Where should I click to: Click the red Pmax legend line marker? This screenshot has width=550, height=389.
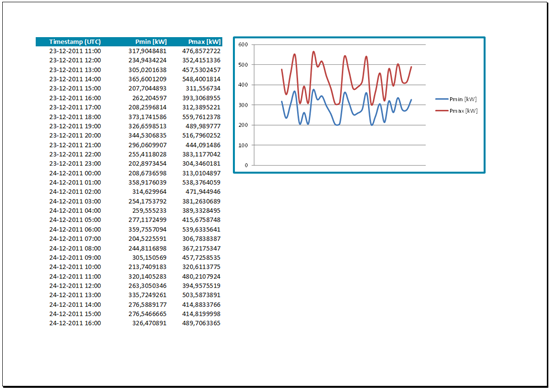point(442,111)
